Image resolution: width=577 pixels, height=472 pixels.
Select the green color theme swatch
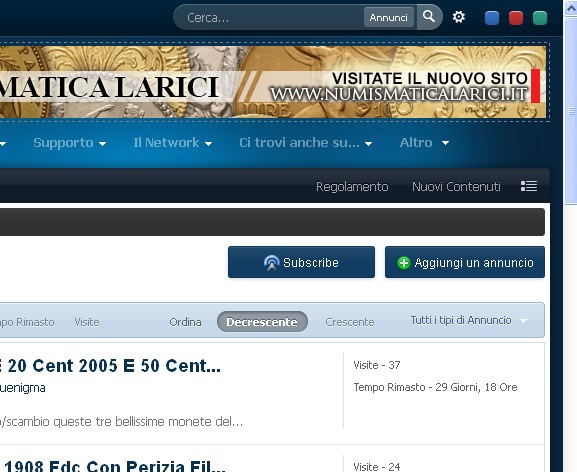click(x=540, y=18)
